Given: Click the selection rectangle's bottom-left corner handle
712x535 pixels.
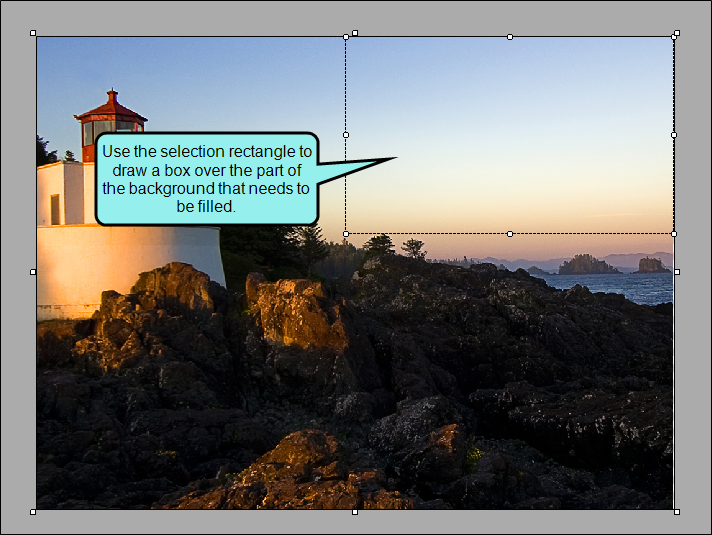Looking at the screenshot, I should pos(346,234).
